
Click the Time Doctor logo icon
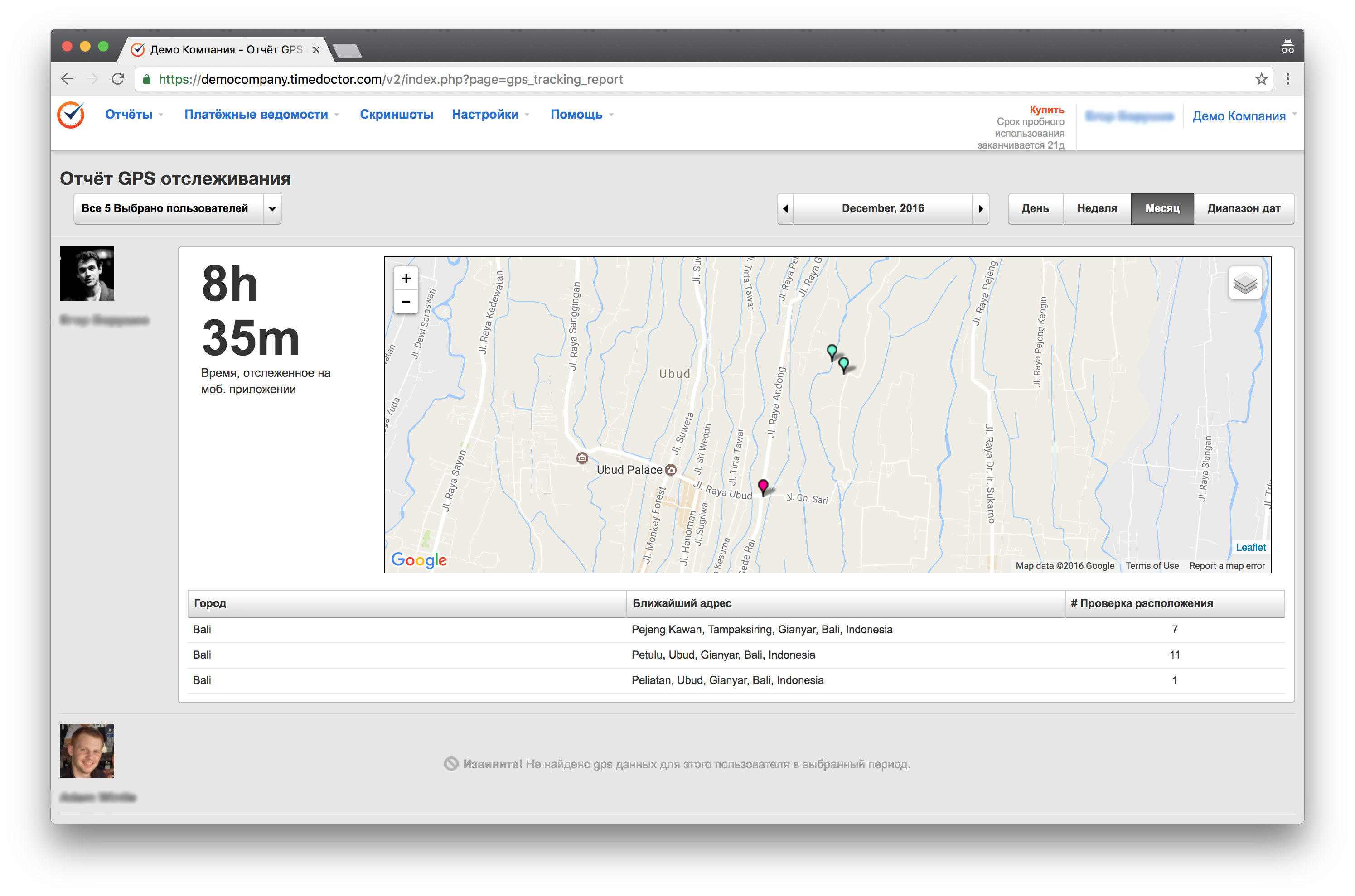[71, 115]
